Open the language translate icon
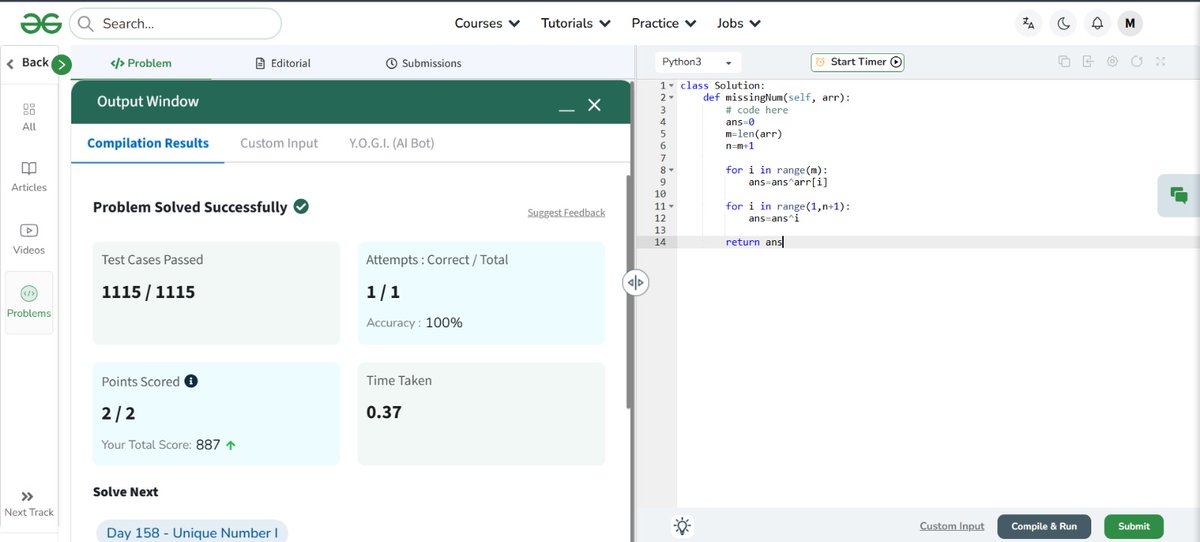This screenshot has height=542, width=1200. (x=1028, y=23)
